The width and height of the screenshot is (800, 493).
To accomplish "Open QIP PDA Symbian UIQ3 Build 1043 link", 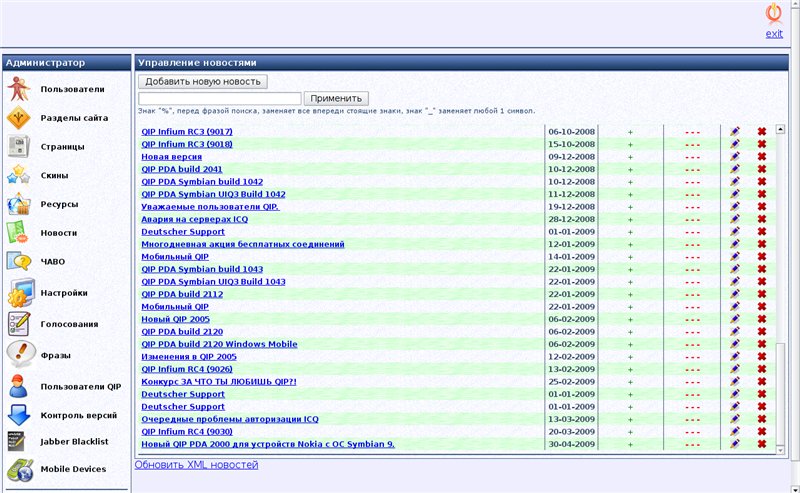I will [213, 282].
